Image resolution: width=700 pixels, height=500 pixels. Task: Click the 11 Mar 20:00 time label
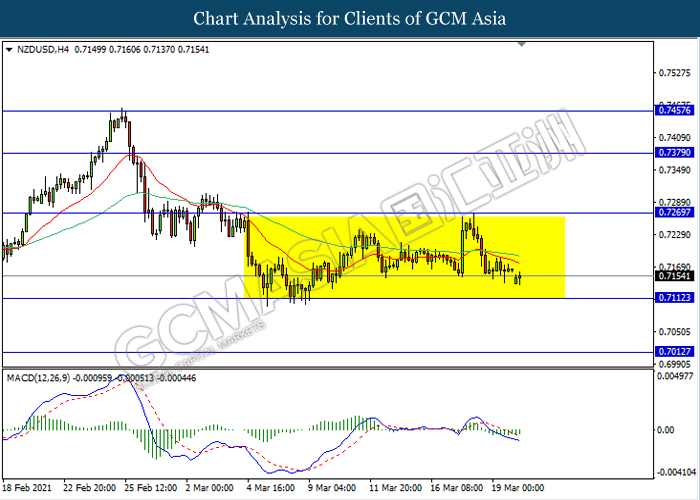[x=396, y=488]
